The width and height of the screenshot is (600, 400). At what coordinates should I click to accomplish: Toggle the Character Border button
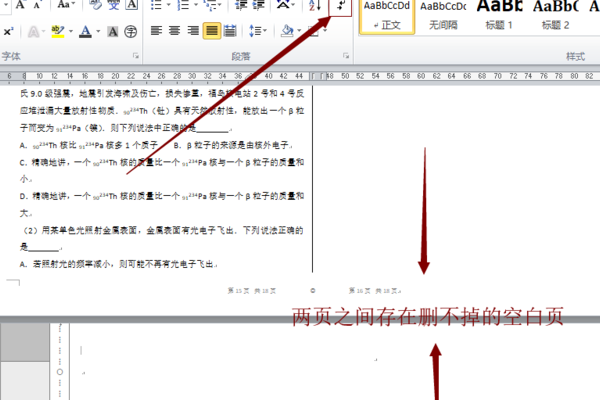click(132, 5)
